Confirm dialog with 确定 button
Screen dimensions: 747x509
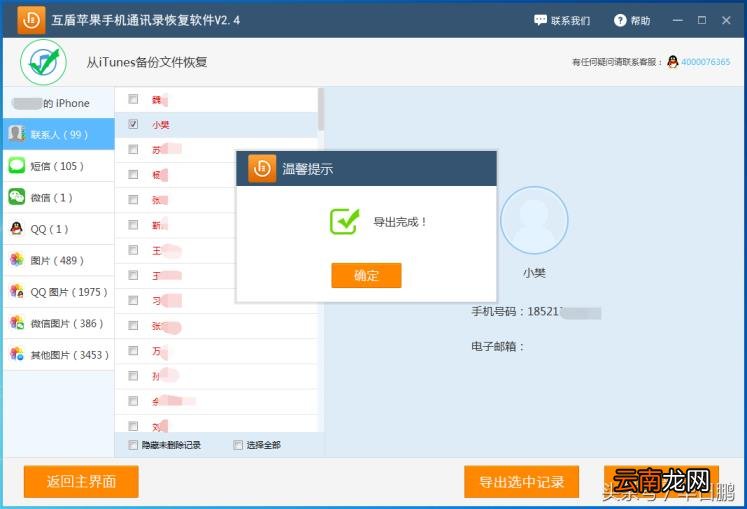click(x=366, y=275)
